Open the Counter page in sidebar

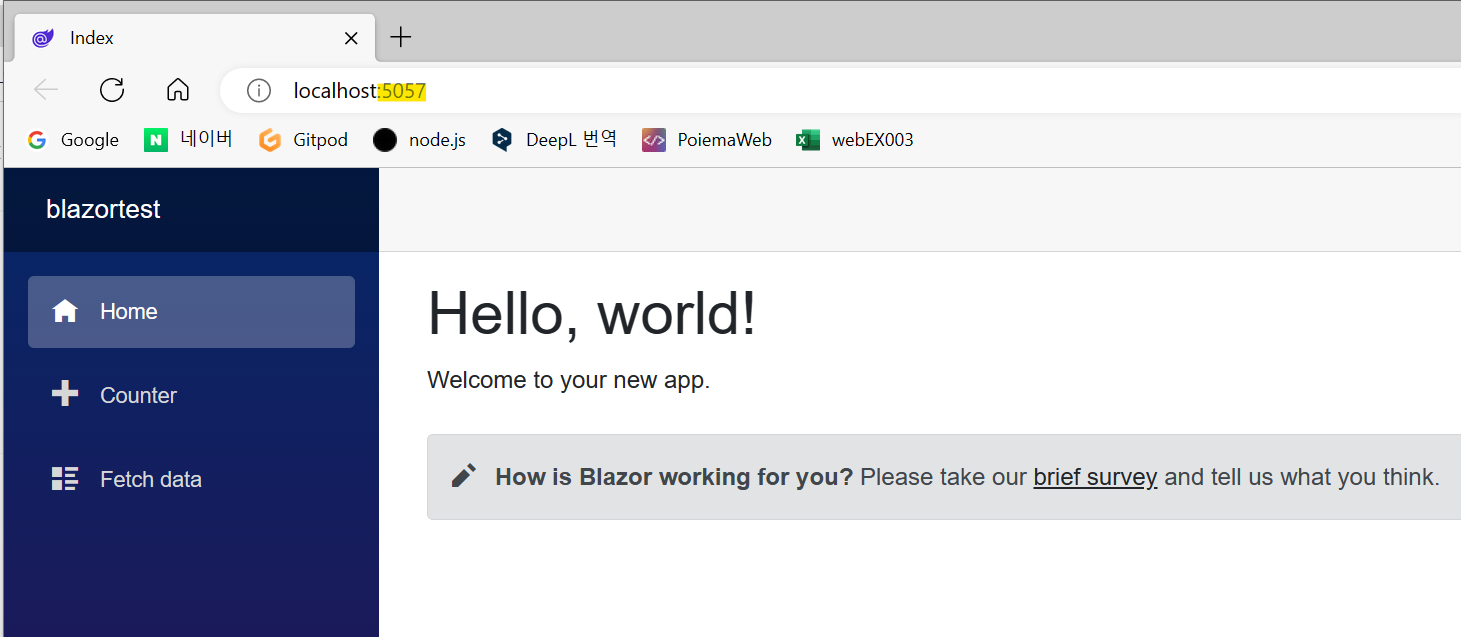(191, 395)
